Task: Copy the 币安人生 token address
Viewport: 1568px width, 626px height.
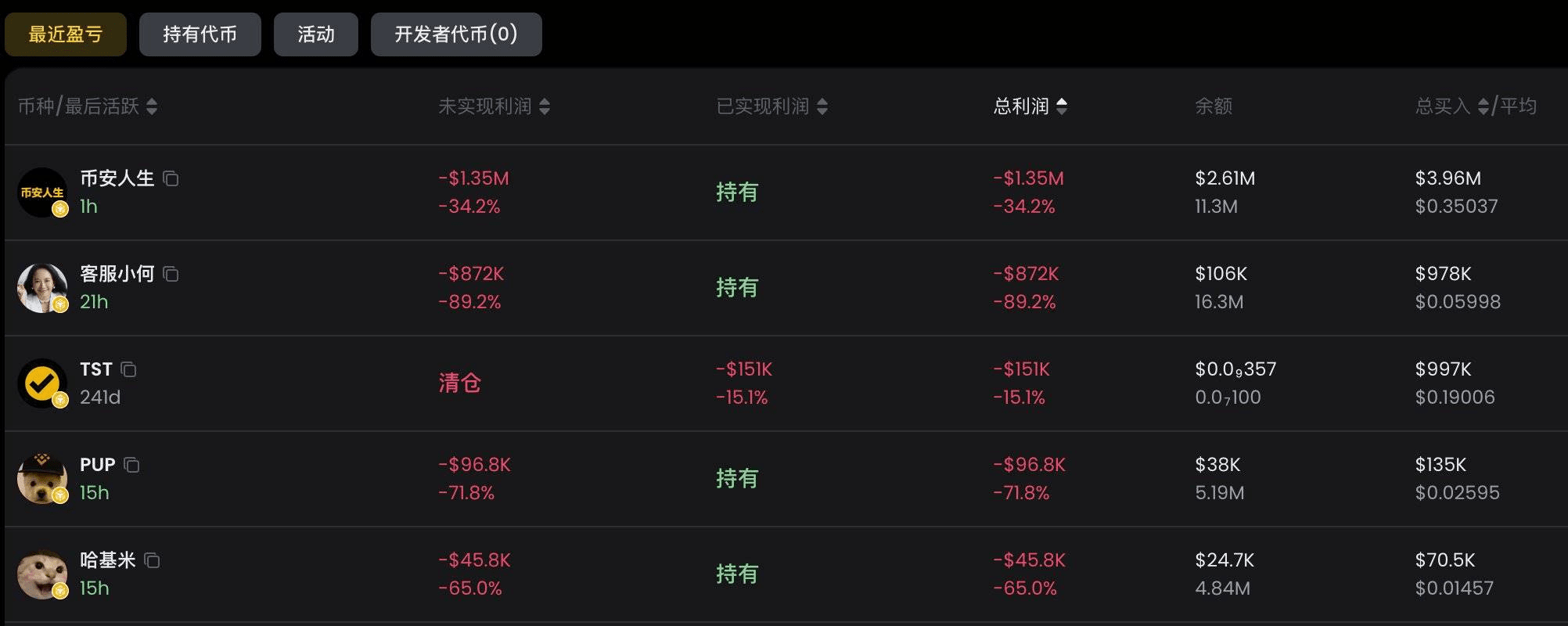Action: pyautogui.click(x=171, y=179)
